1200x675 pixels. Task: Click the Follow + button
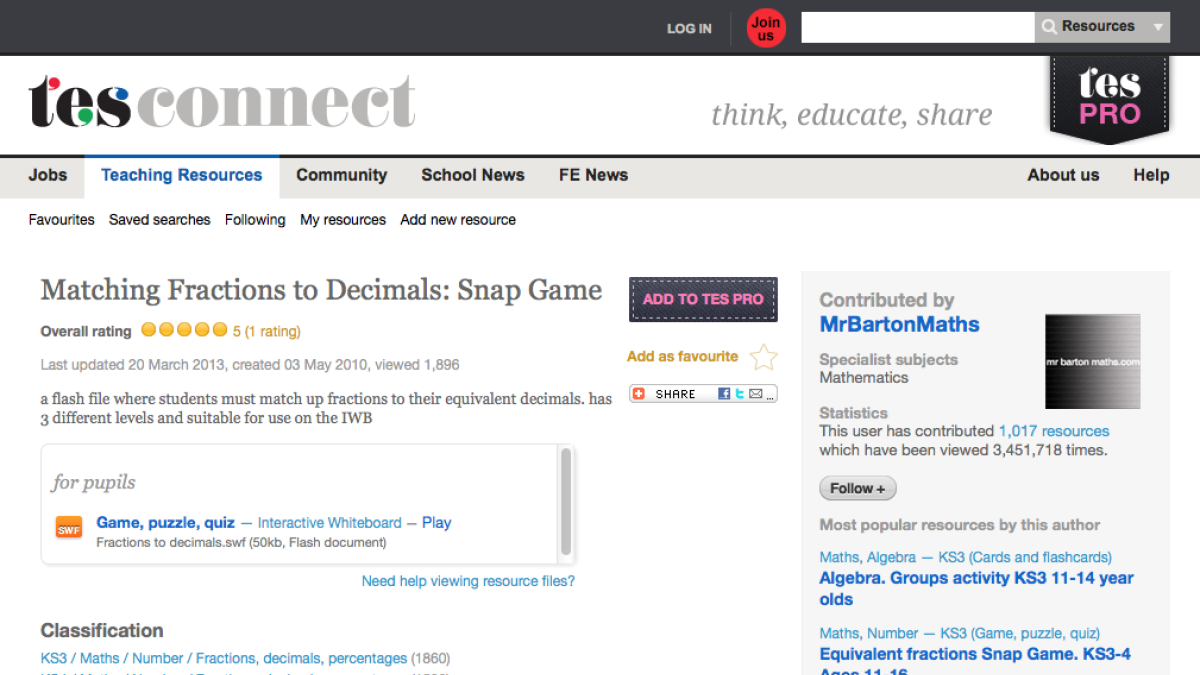tap(857, 488)
